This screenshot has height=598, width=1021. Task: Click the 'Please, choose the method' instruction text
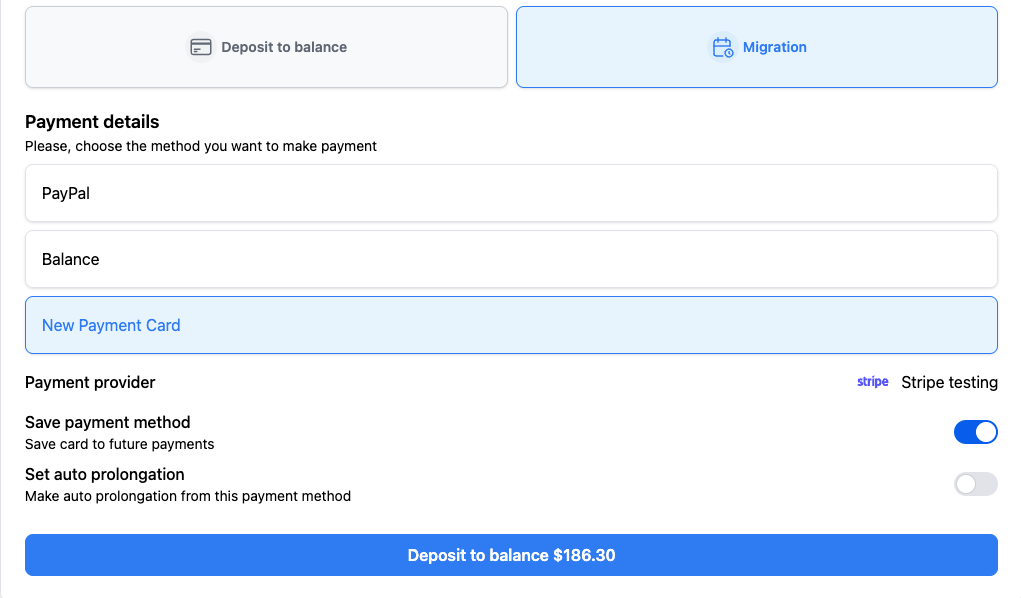(200, 146)
